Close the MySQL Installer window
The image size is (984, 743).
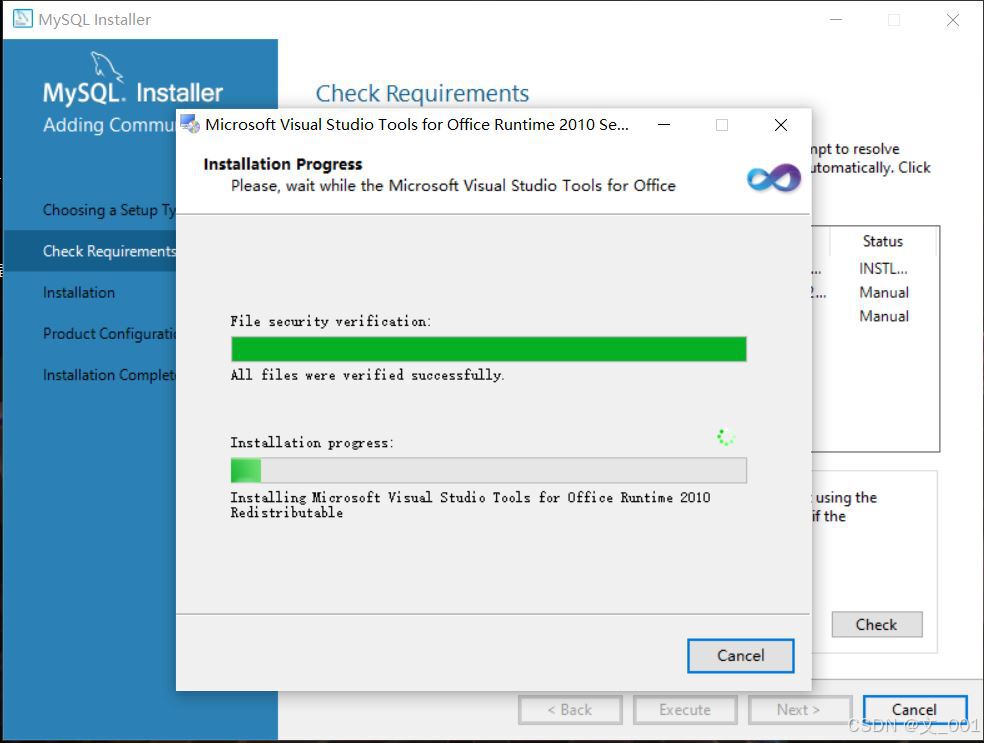pyautogui.click(x=953, y=20)
